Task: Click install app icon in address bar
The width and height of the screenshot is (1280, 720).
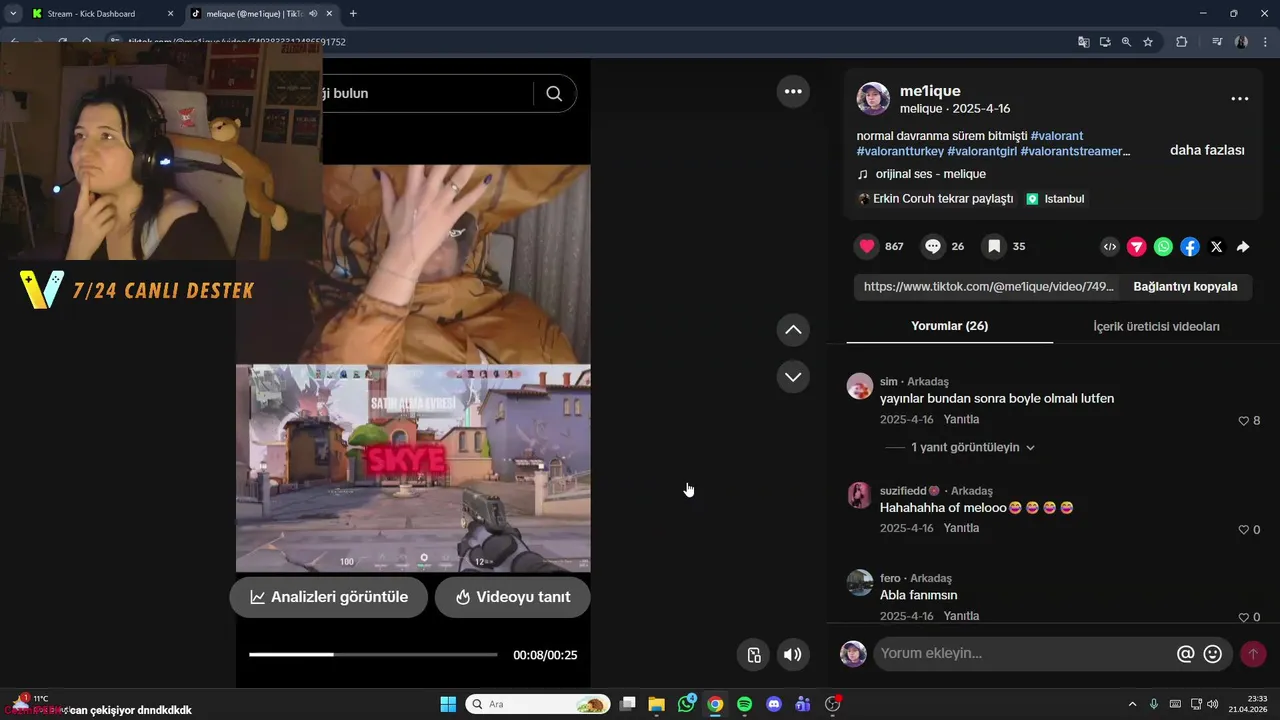Action: 1105,42
